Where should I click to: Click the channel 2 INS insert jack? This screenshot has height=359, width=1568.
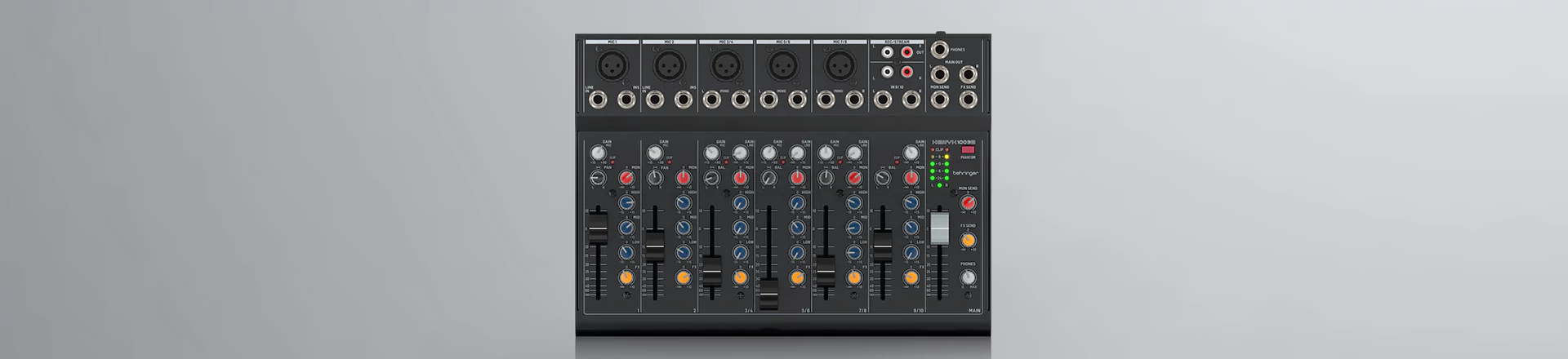pos(684,100)
